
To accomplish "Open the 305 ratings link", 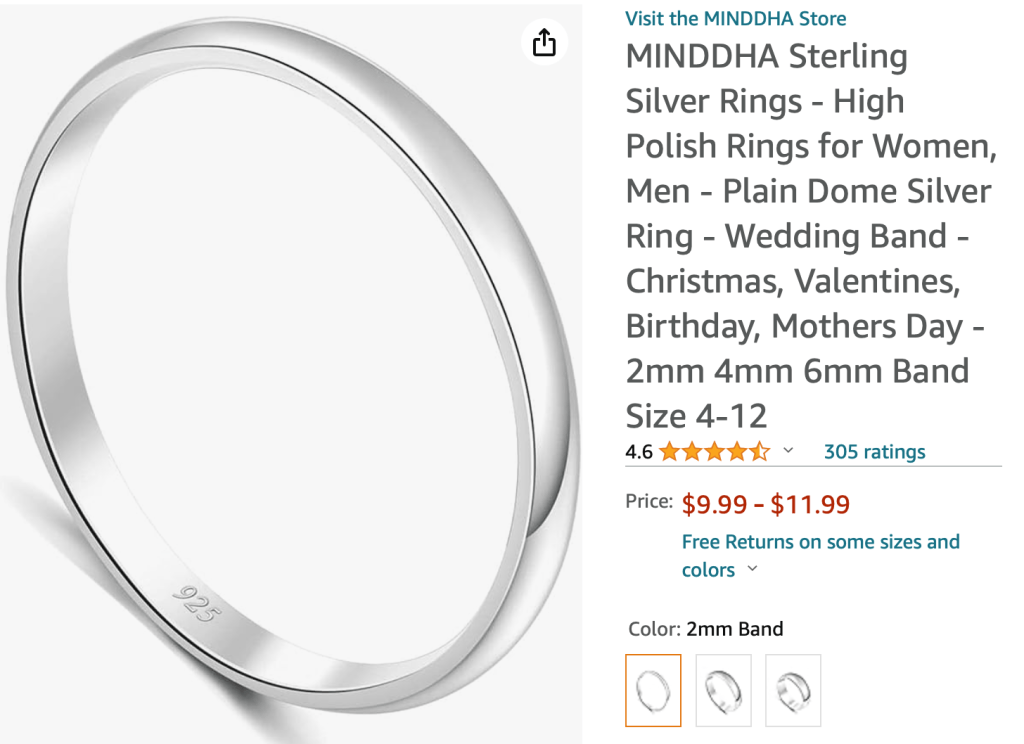I will pos(874,451).
